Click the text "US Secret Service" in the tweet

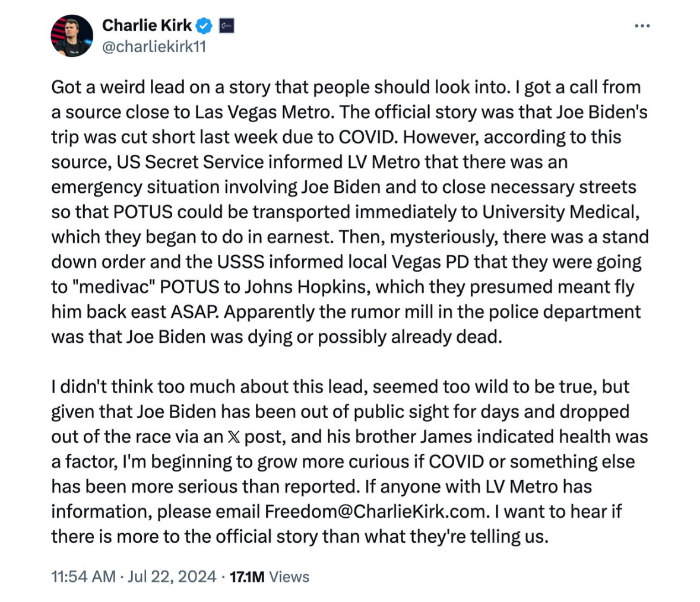coord(190,162)
